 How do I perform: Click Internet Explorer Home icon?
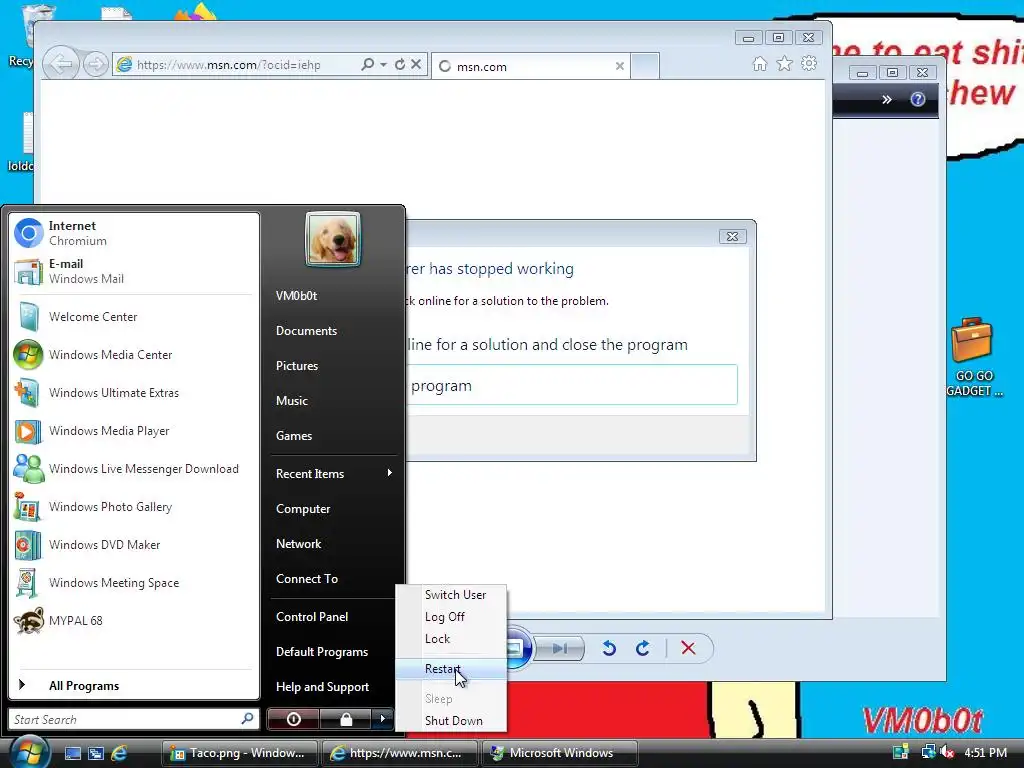pos(760,63)
